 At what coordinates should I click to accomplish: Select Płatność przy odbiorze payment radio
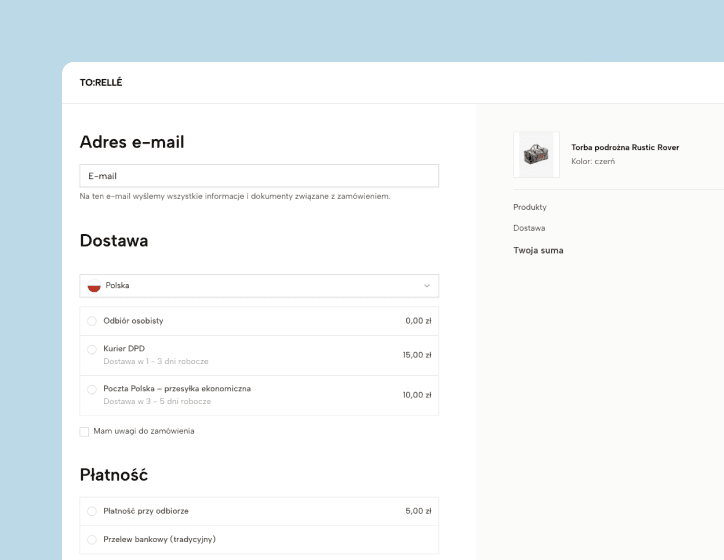92,511
